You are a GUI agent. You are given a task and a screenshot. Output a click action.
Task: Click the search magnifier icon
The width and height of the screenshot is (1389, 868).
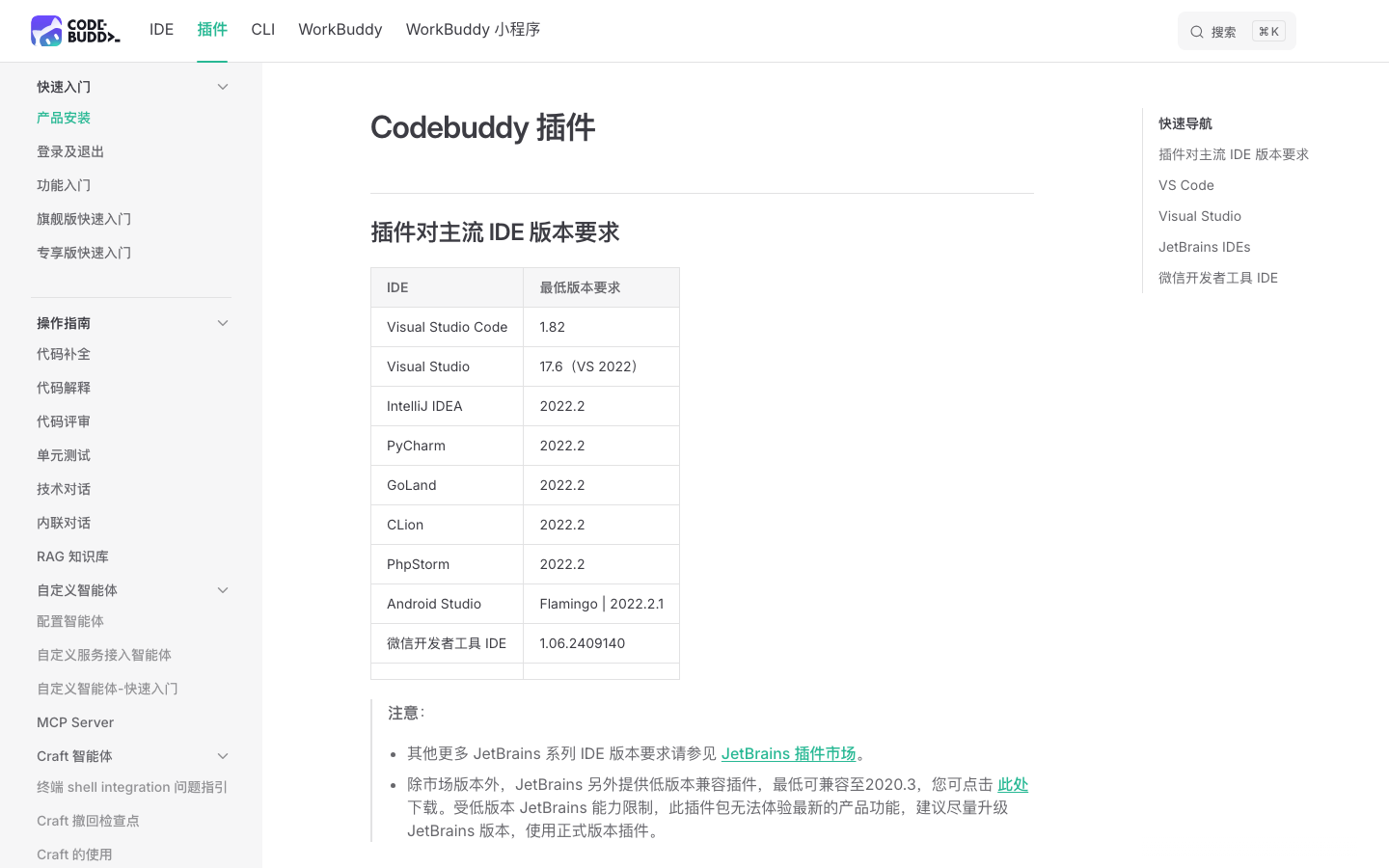point(1196,32)
